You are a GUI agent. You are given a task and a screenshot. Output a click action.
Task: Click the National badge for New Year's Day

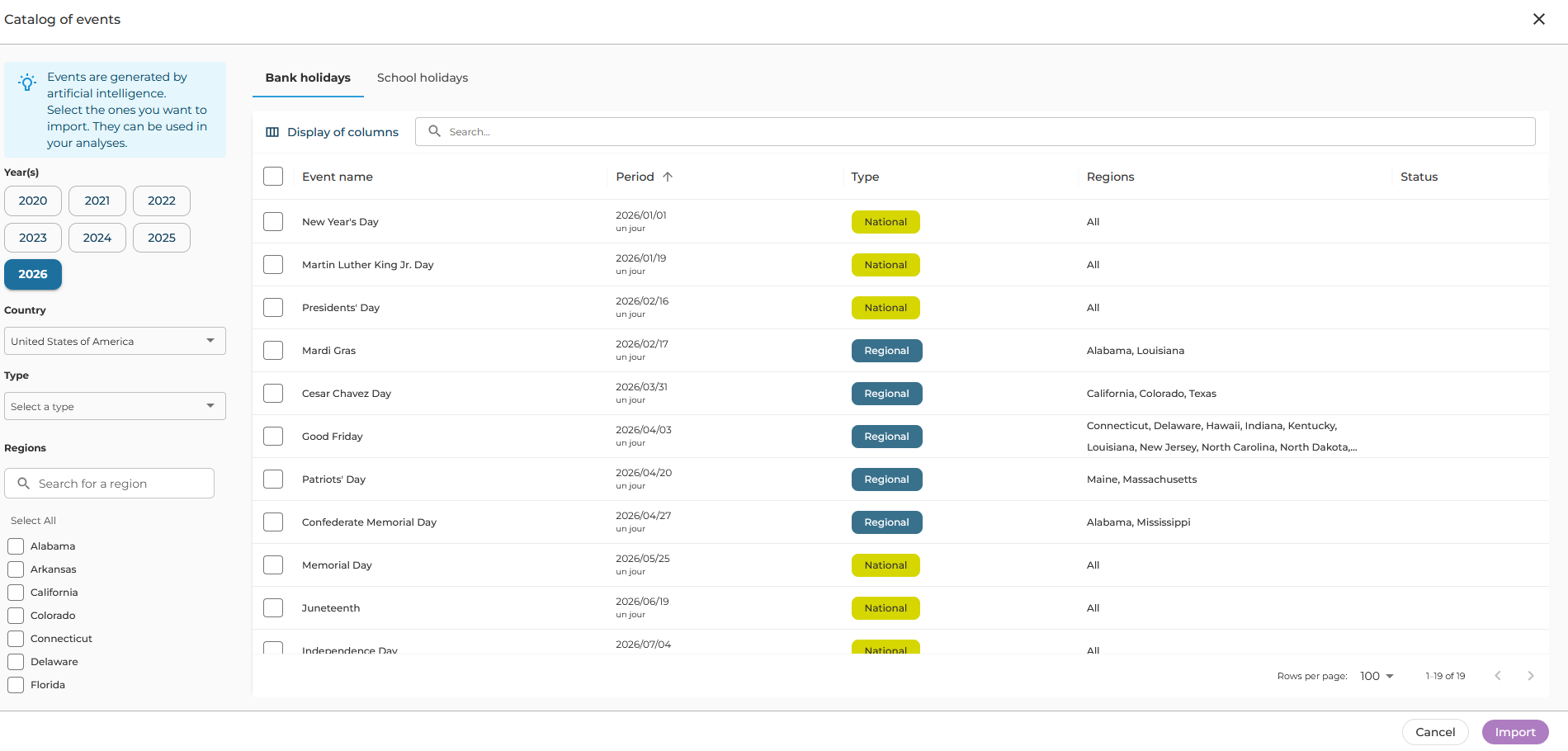[886, 222]
